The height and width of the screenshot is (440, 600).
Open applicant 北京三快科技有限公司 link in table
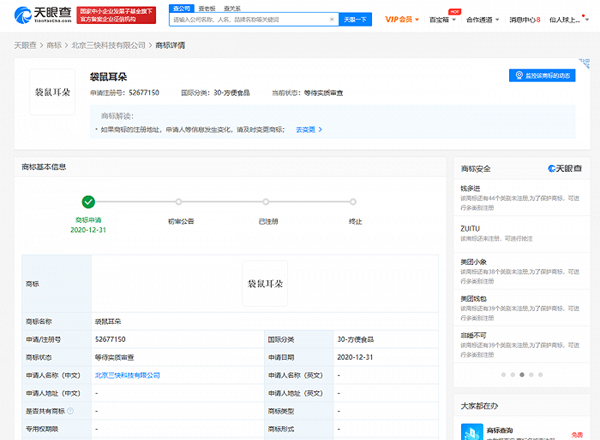click(127, 375)
